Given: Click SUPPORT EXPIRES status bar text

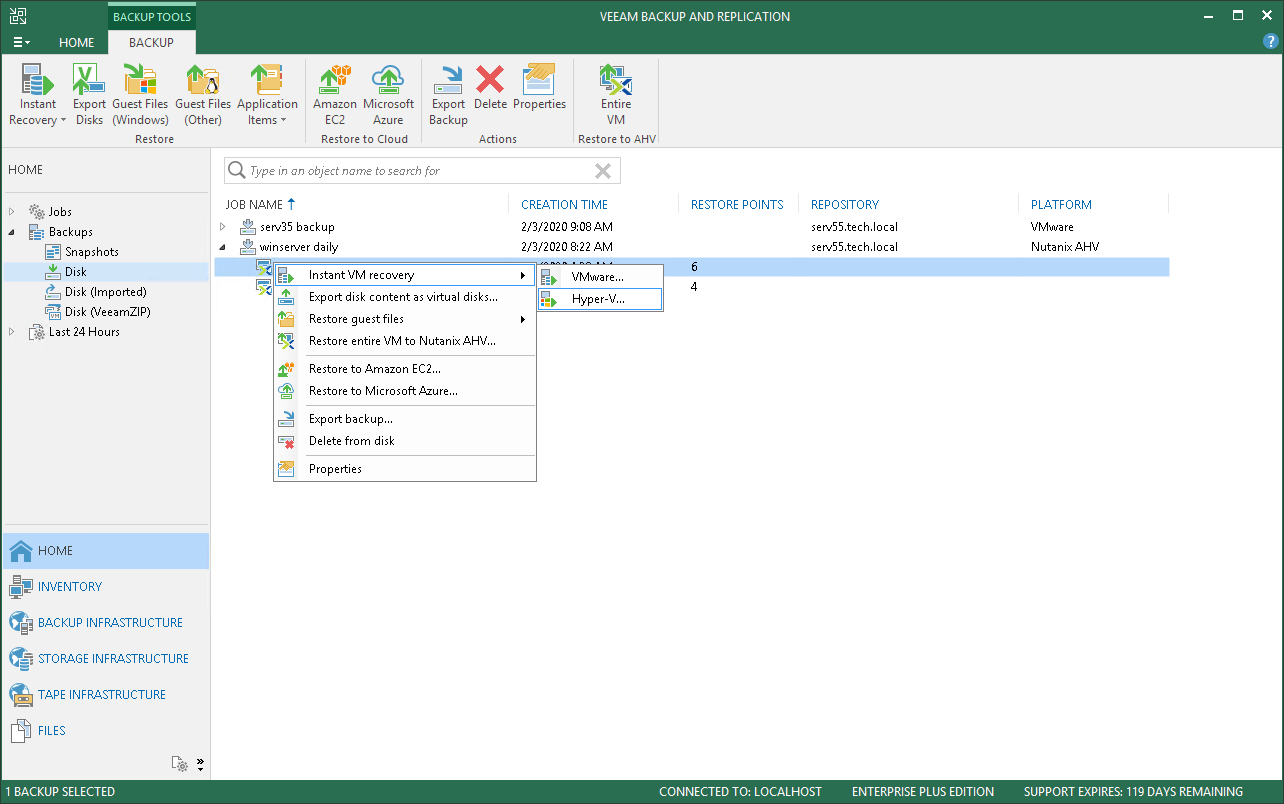Looking at the screenshot, I should coord(1133,792).
